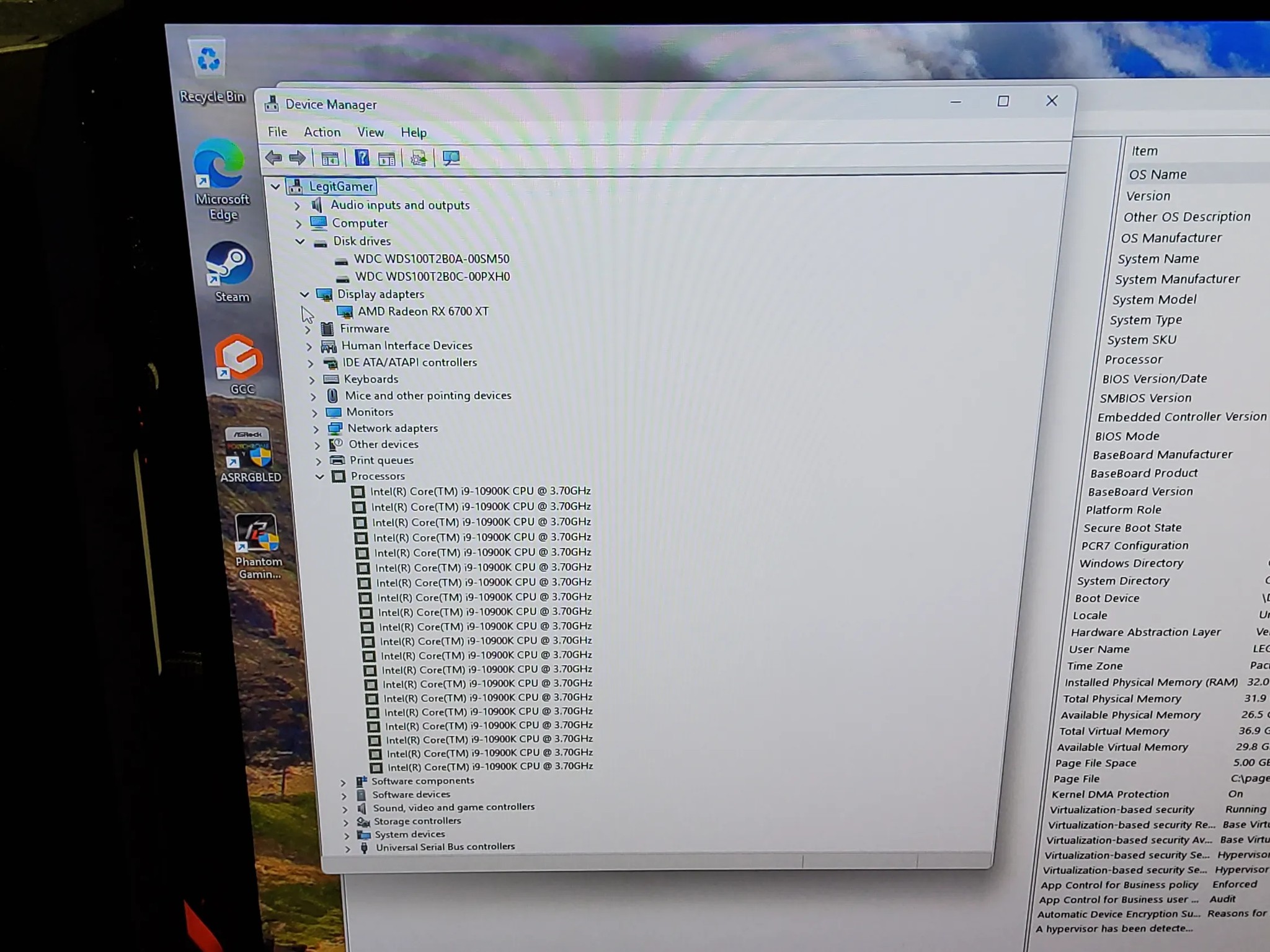1270x952 pixels.
Task: Expand the Firmware category
Action: pyautogui.click(x=308, y=330)
